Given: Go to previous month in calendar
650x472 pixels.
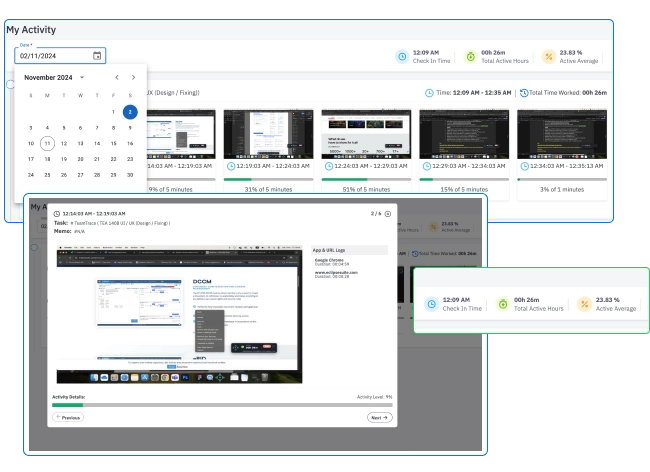Looking at the screenshot, I should (x=116, y=77).
